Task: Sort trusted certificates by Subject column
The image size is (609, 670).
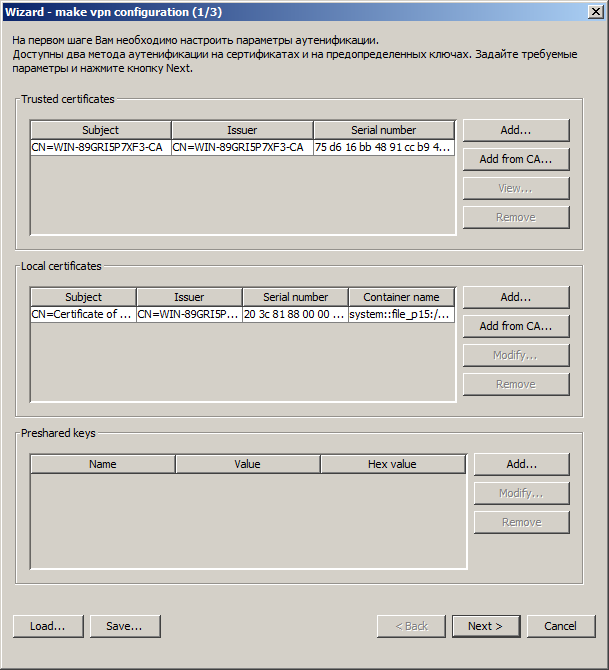Action: (100, 130)
